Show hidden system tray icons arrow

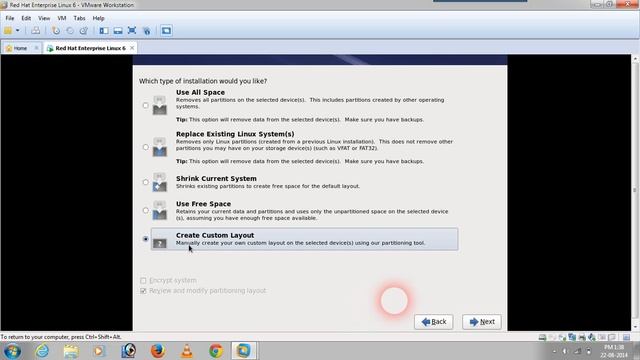(554, 351)
